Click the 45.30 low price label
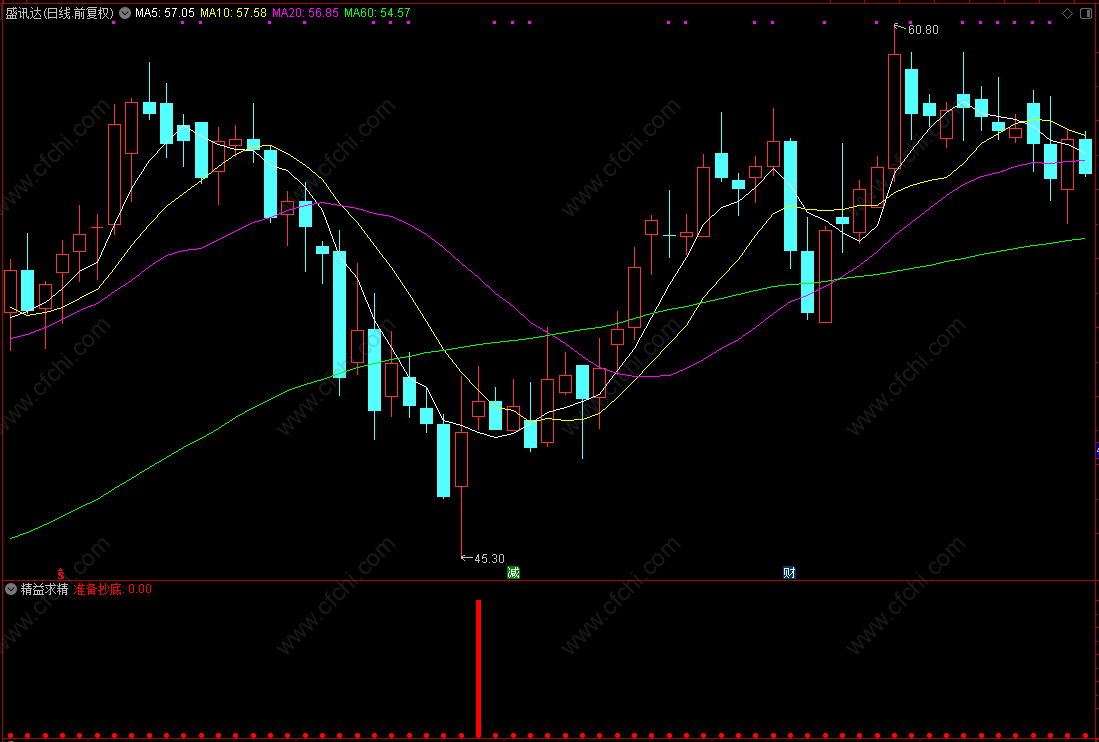The image size is (1099, 742). pos(489,558)
